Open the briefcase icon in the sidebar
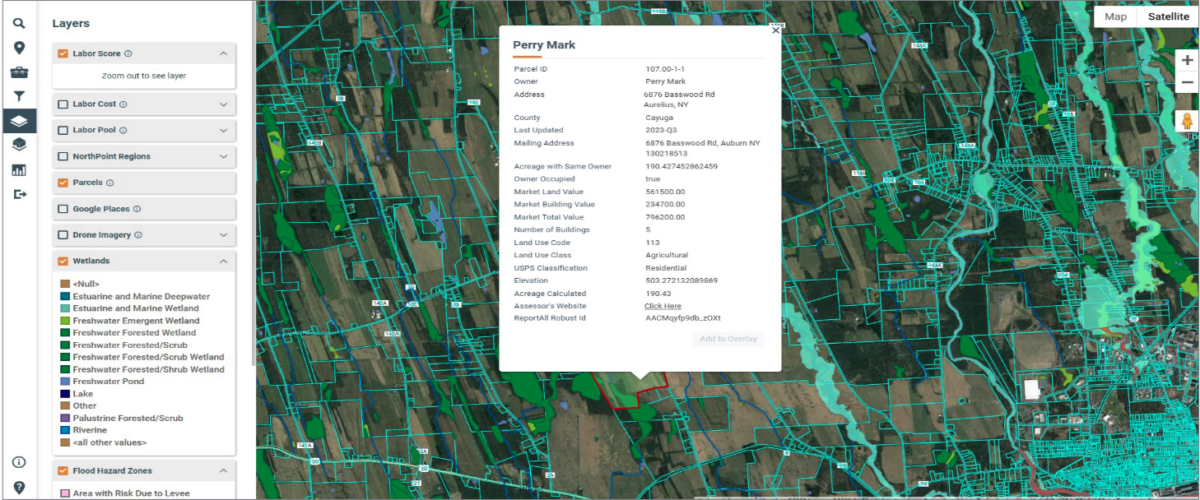 18,72
